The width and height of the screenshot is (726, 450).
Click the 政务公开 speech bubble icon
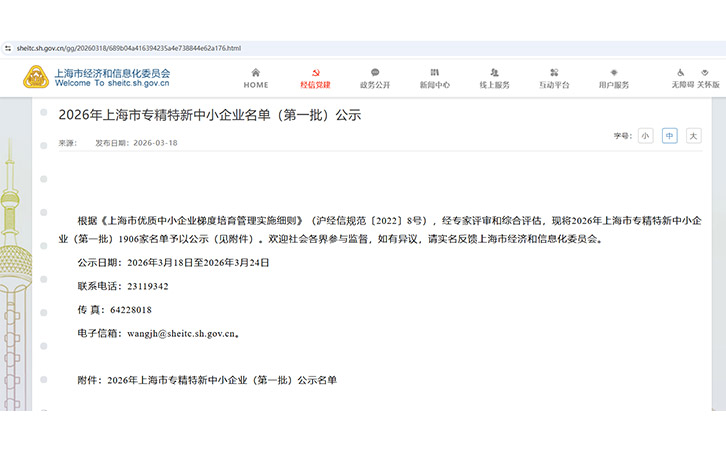coord(375,72)
